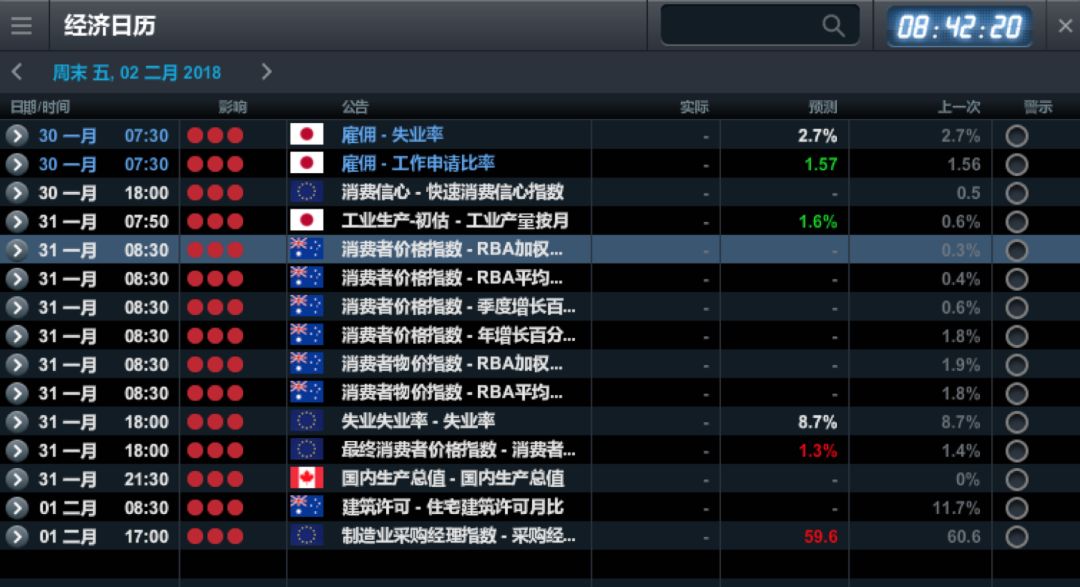Image resolution: width=1080 pixels, height=587 pixels.
Task: Sort by 上一次 column header
Action: pos(959,107)
